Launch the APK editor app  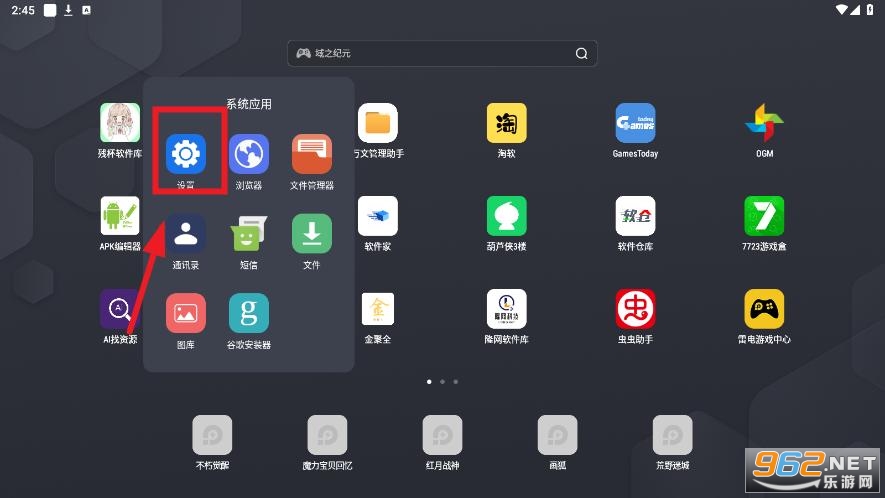click(120, 216)
